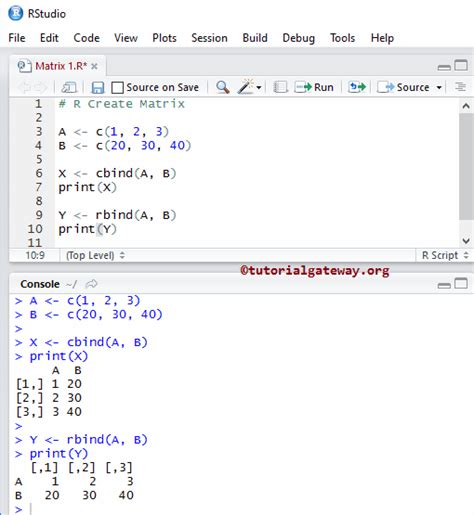The image size is (474, 515).
Task: Open the Help menu
Action: point(382,38)
